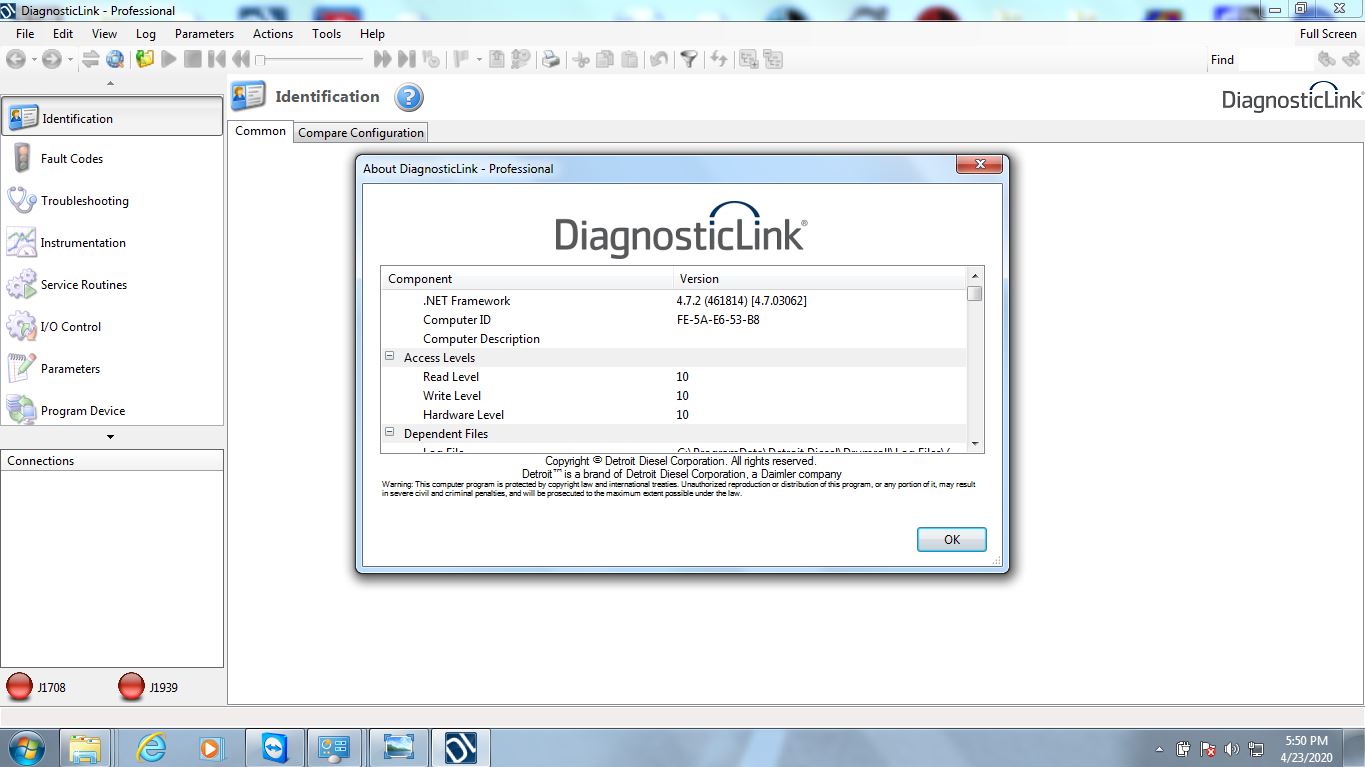
Task: Click the globe search toolbar icon
Action: (x=115, y=60)
